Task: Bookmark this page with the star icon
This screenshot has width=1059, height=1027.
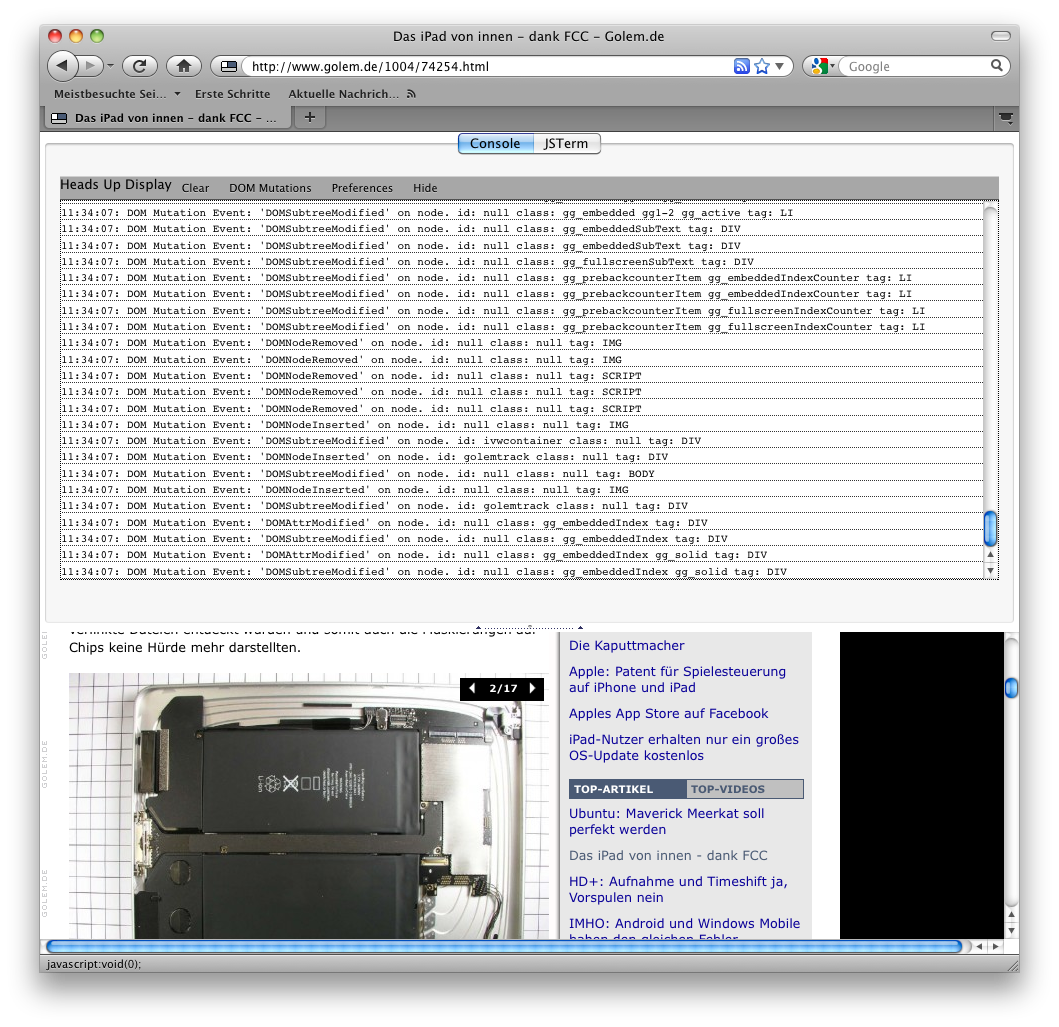Action: coord(762,66)
